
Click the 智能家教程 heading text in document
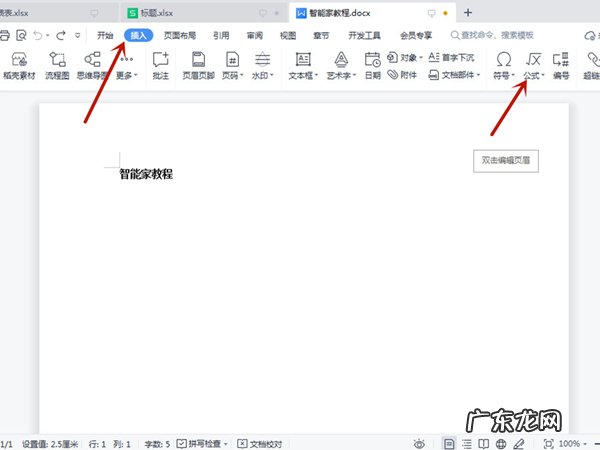(146, 174)
